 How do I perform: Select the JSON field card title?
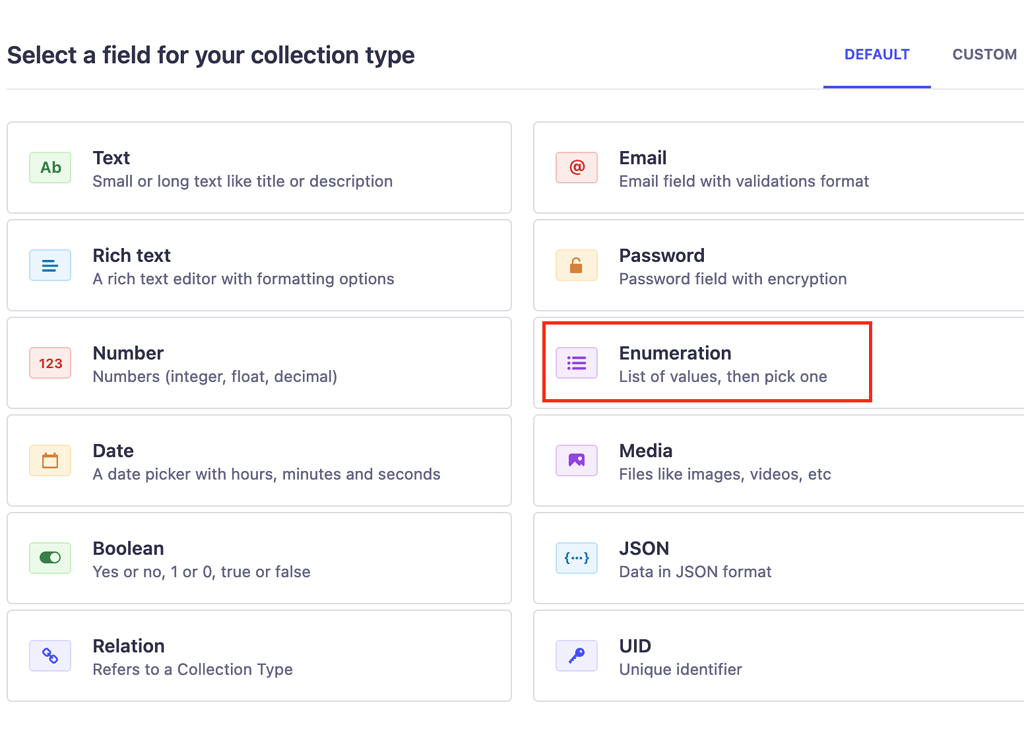pyautogui.click(x=644, y=548)
